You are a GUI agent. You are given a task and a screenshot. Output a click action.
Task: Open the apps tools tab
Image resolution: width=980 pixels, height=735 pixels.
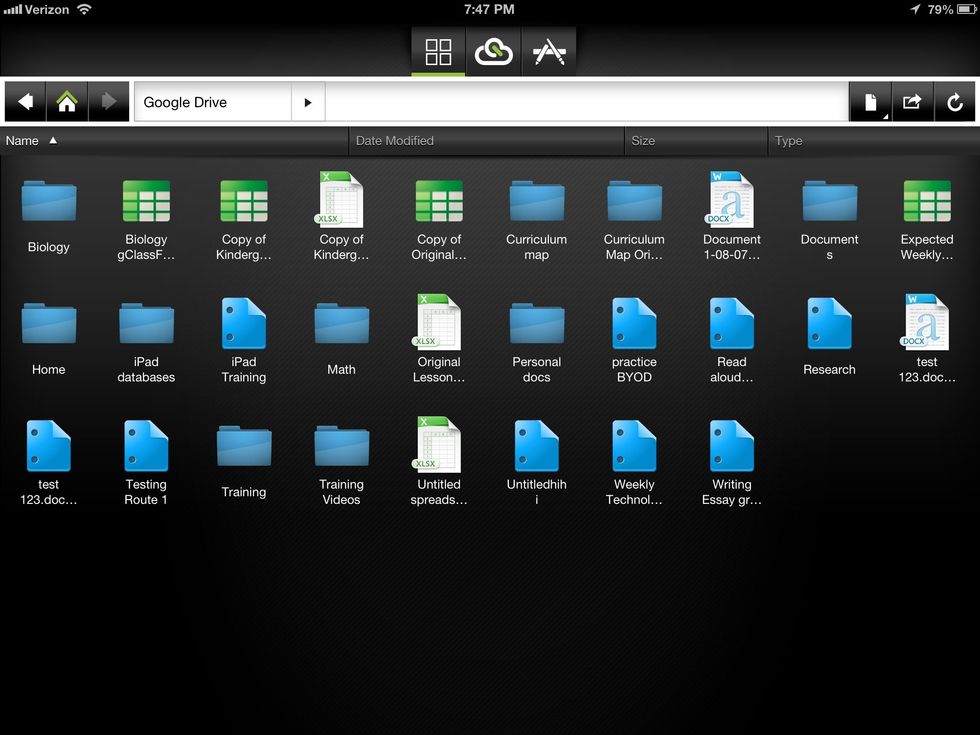(548, 52)
